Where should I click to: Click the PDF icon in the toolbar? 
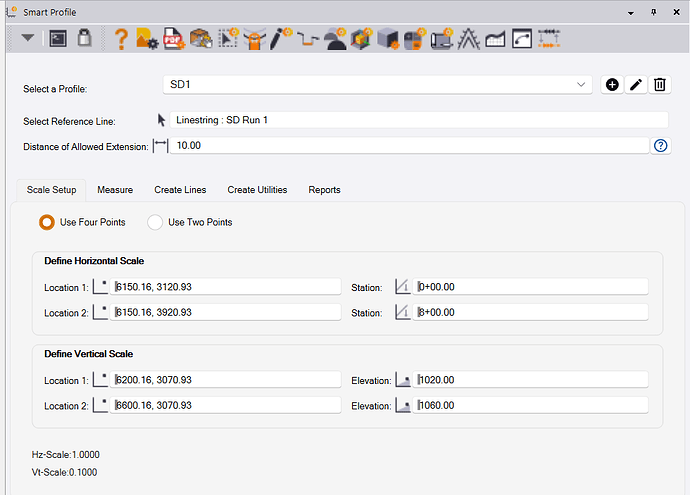(x=173, y=39)
